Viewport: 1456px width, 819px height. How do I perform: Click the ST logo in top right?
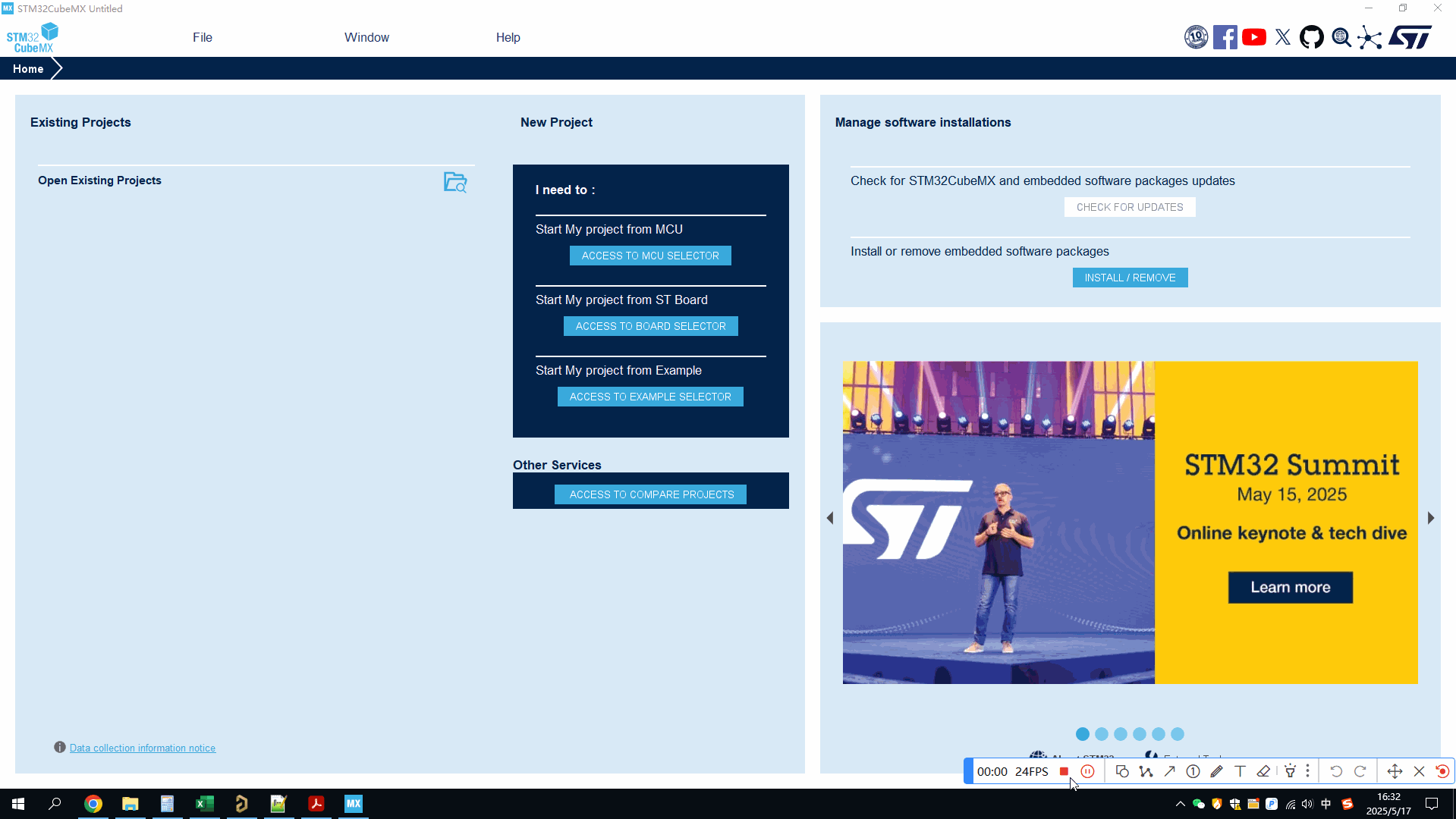pos(1410,37)
